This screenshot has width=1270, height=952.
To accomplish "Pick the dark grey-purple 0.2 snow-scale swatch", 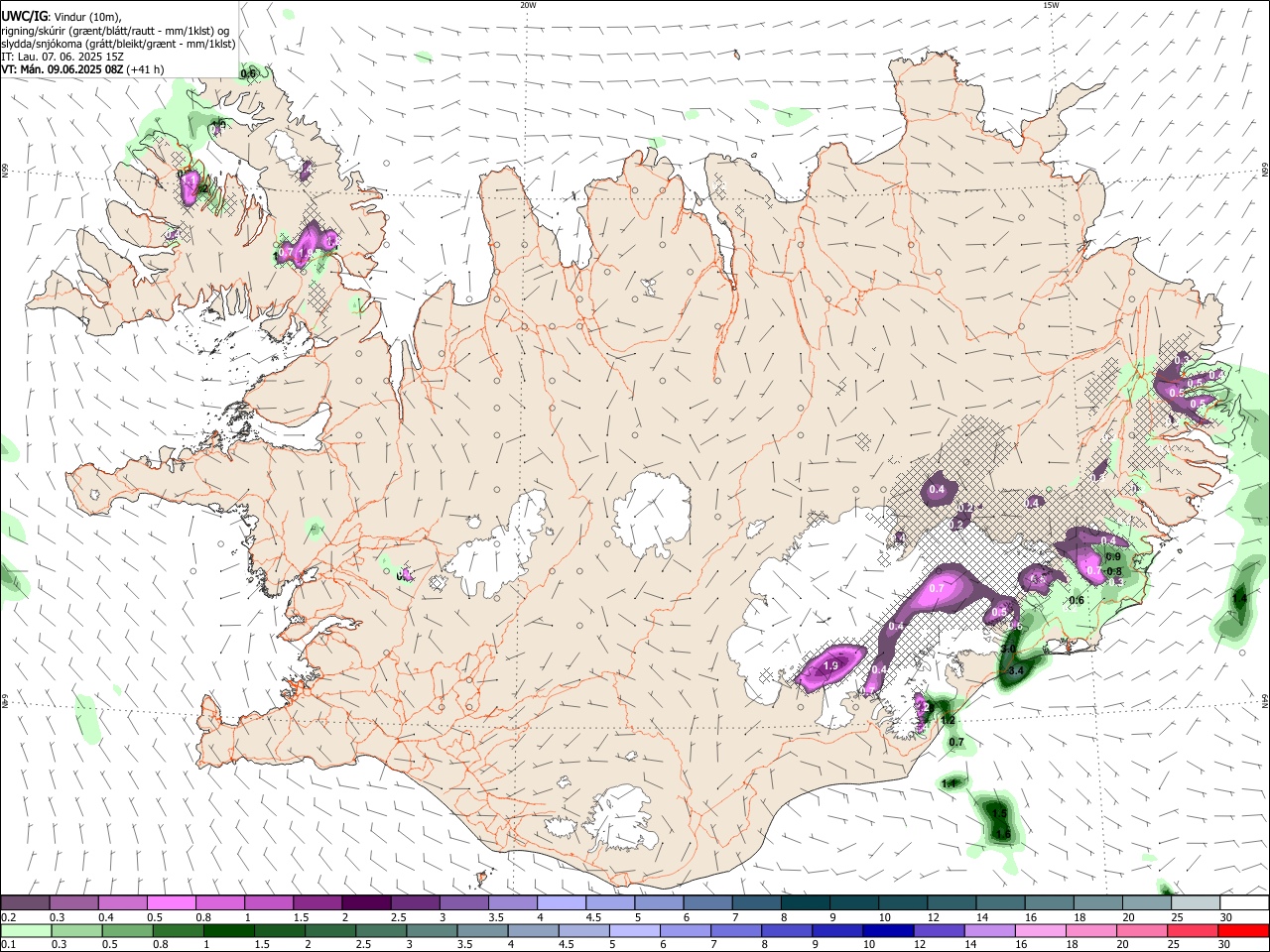I will point(25,902).
